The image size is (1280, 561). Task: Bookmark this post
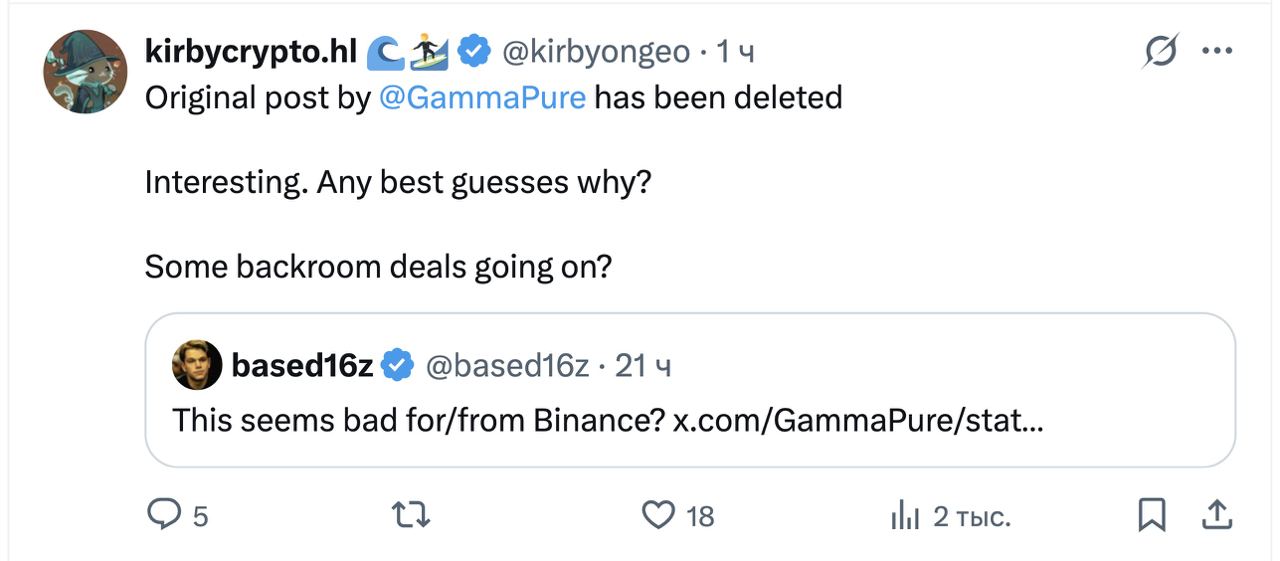coord(1152,515)
